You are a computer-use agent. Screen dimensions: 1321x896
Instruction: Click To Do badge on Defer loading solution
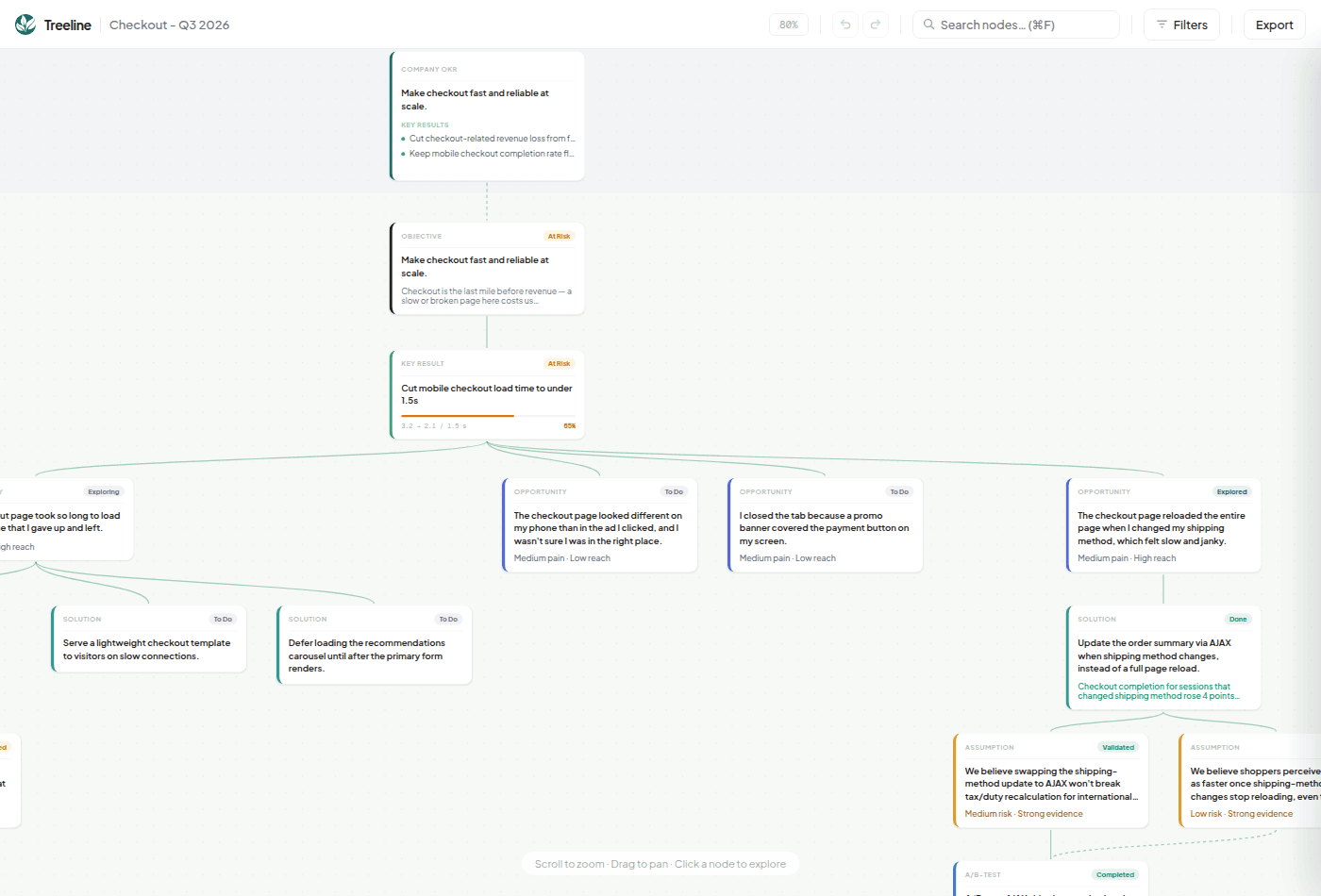[x=448, y=620]
